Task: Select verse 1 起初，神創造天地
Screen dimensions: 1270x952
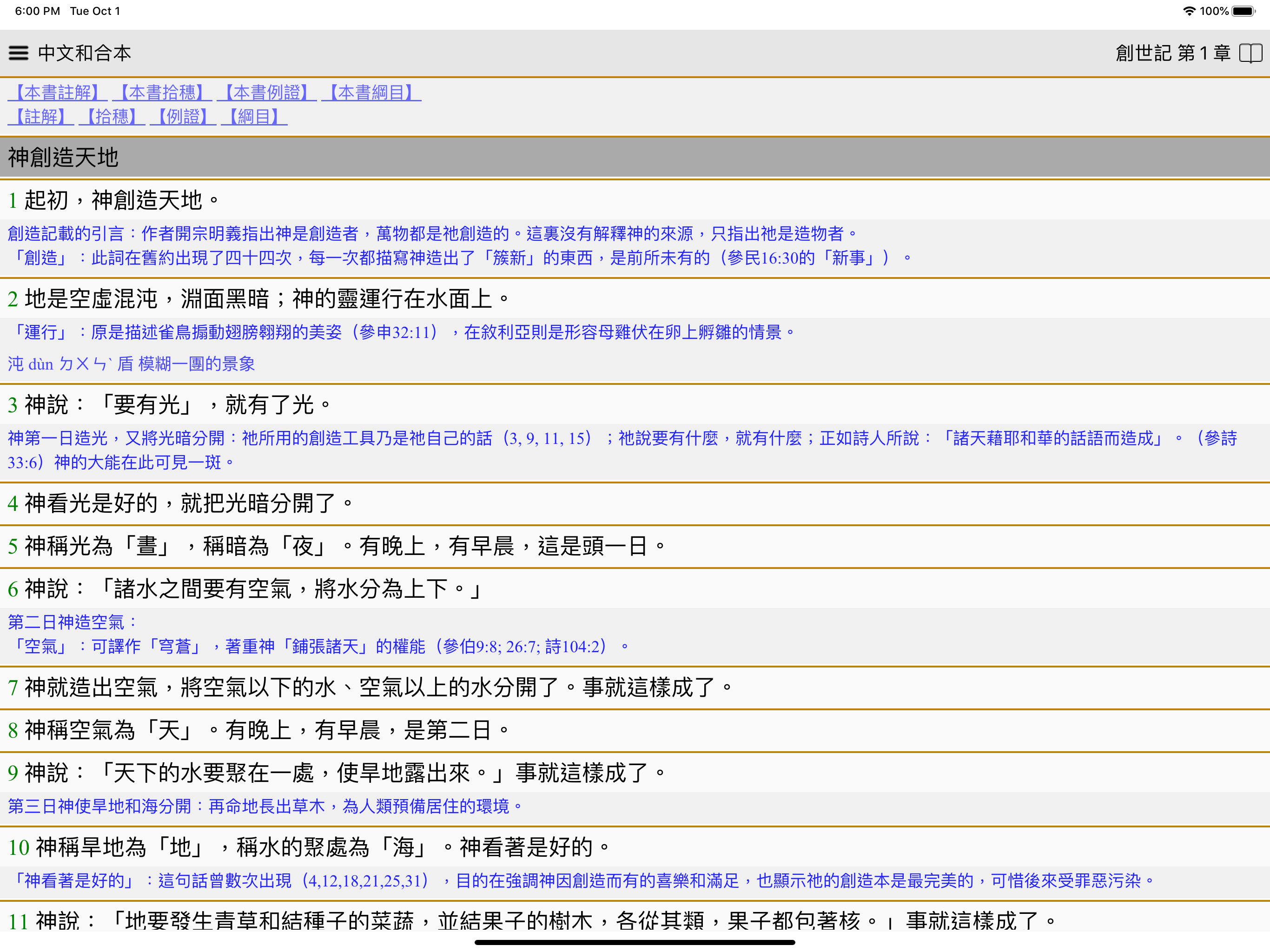Action: tap(635, 200)
